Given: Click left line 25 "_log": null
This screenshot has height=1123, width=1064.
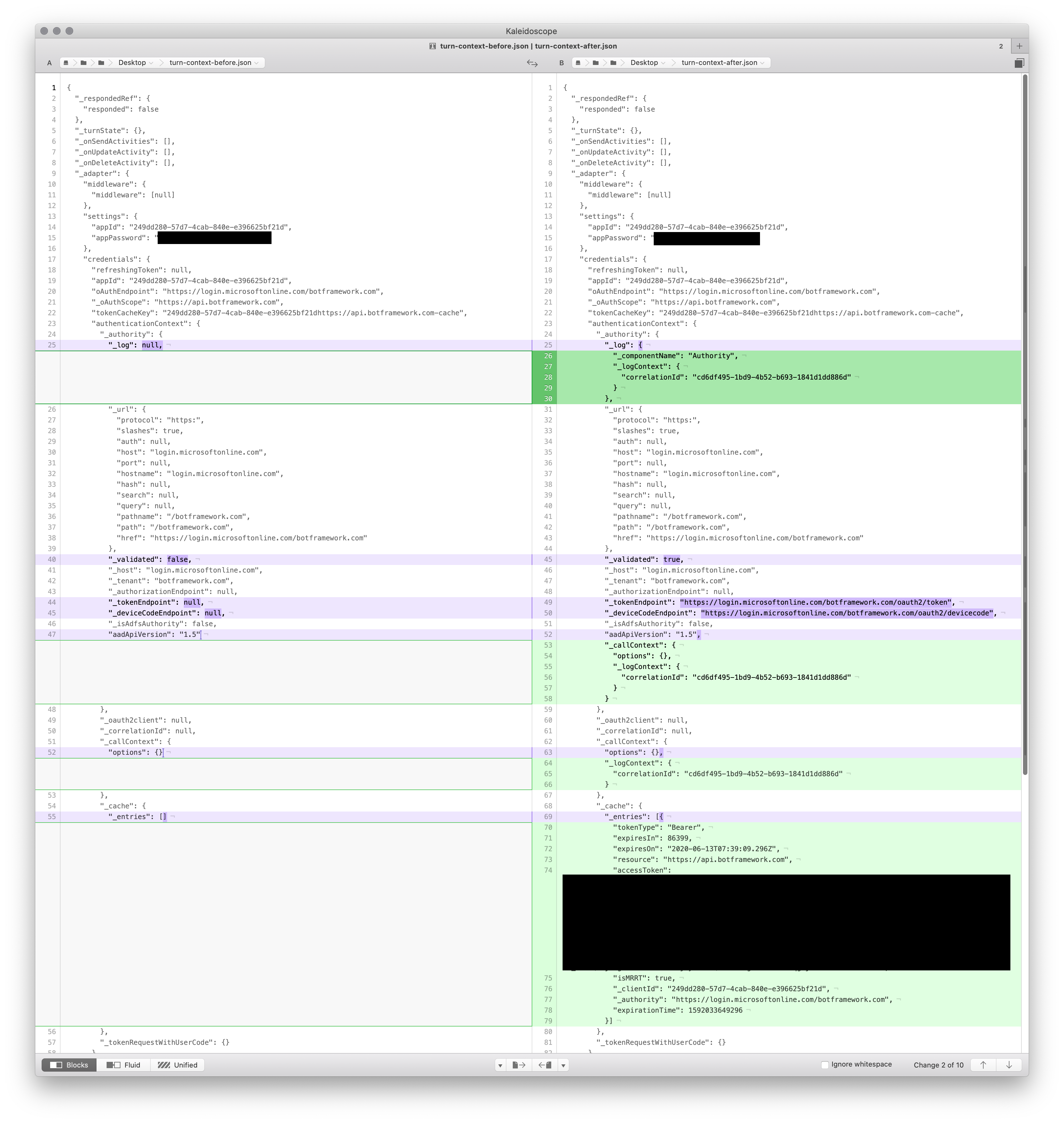Looking at the screenshot, I should point(136,345).
